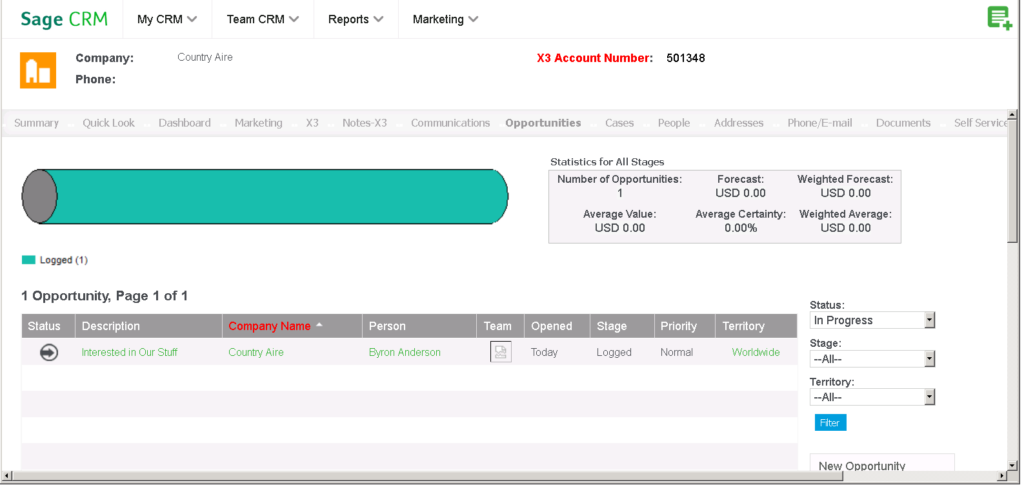Viewport: 1024px width, 487px height.
Task: Open the Reports menu
Action: click(x=356, y=20)
